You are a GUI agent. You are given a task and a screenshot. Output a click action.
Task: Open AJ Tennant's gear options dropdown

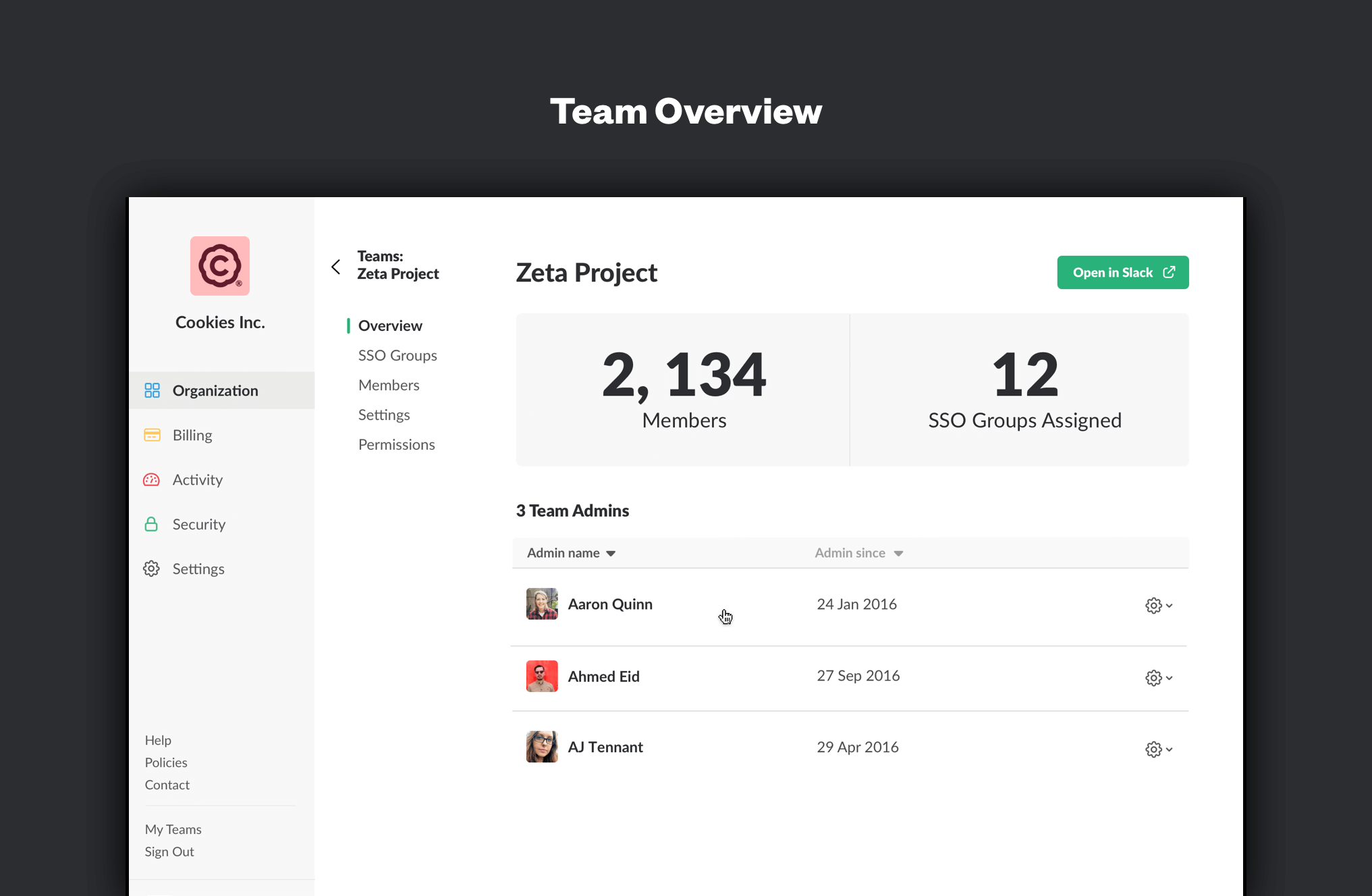click(x=1158, y=749)
